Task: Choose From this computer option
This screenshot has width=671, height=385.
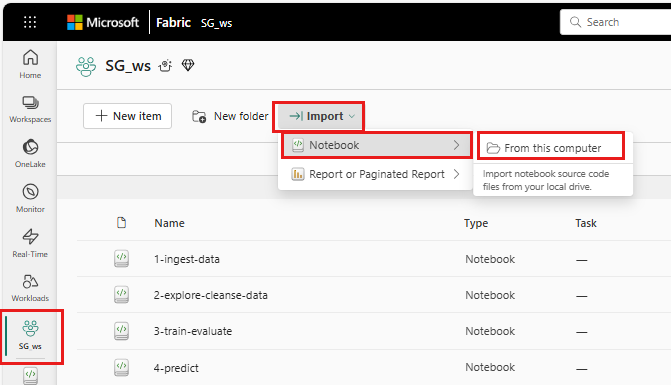Action: (551, 148)
